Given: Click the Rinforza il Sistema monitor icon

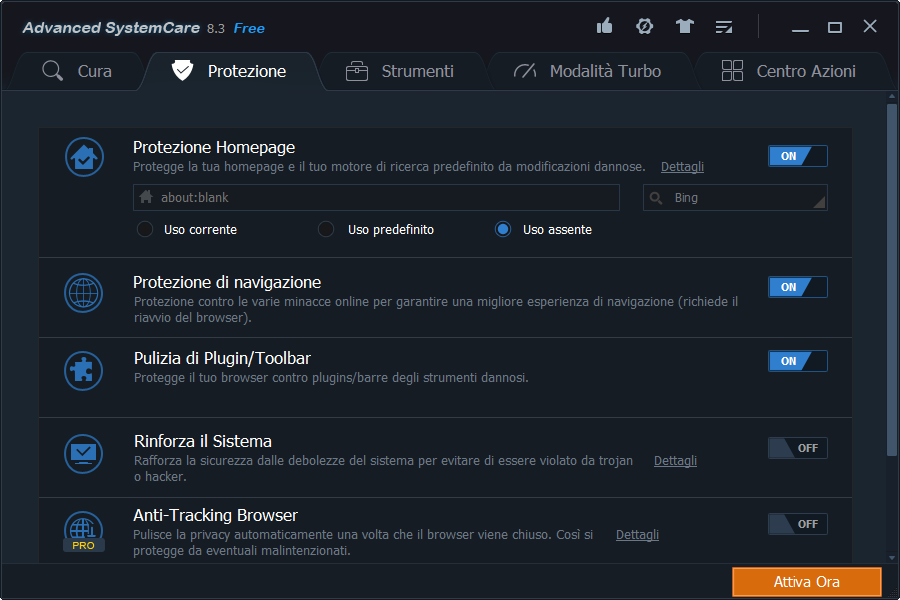Looking at the screenshot, I should coord(84,452).
